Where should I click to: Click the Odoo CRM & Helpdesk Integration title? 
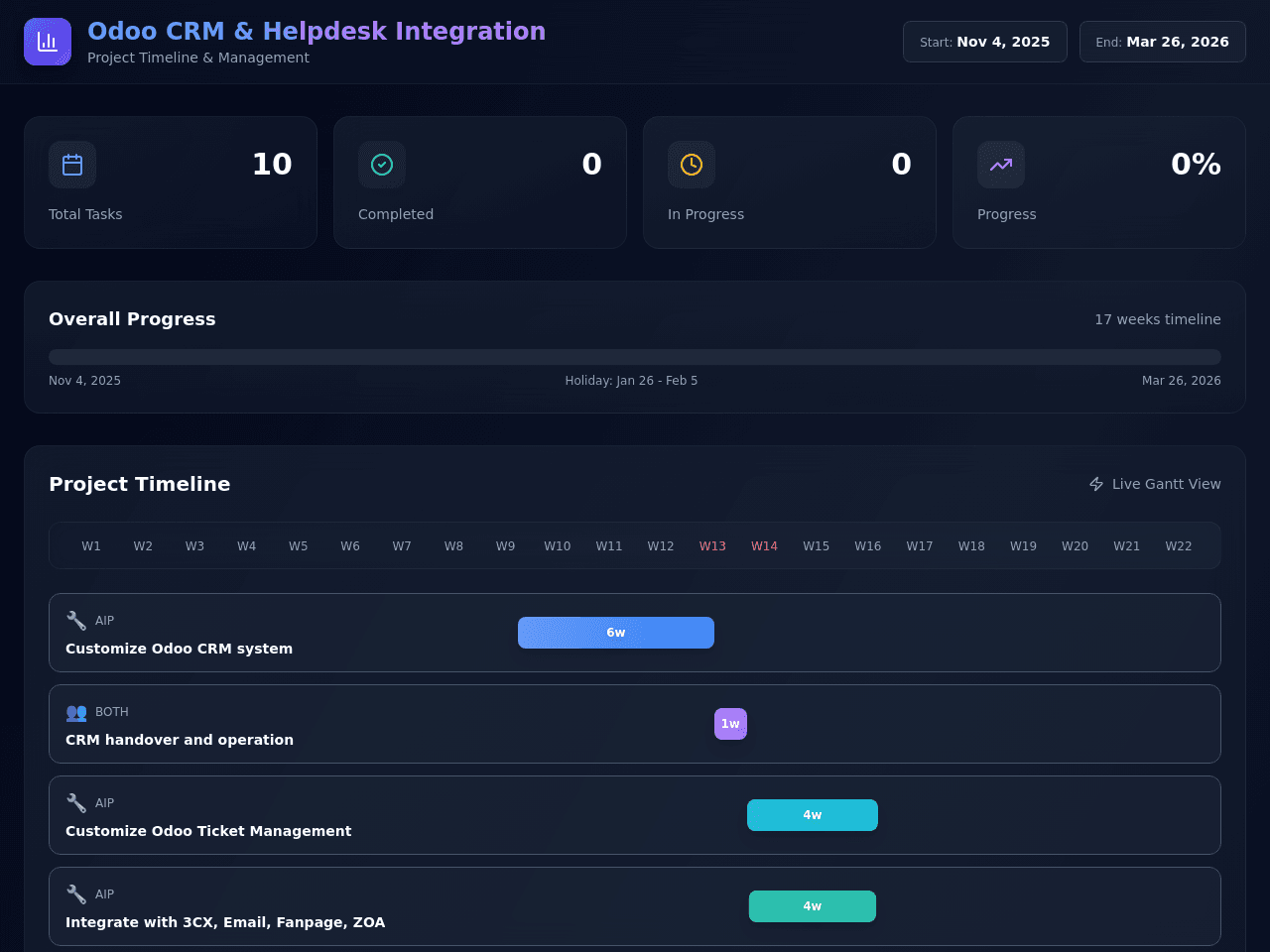(x=317, y=31)
